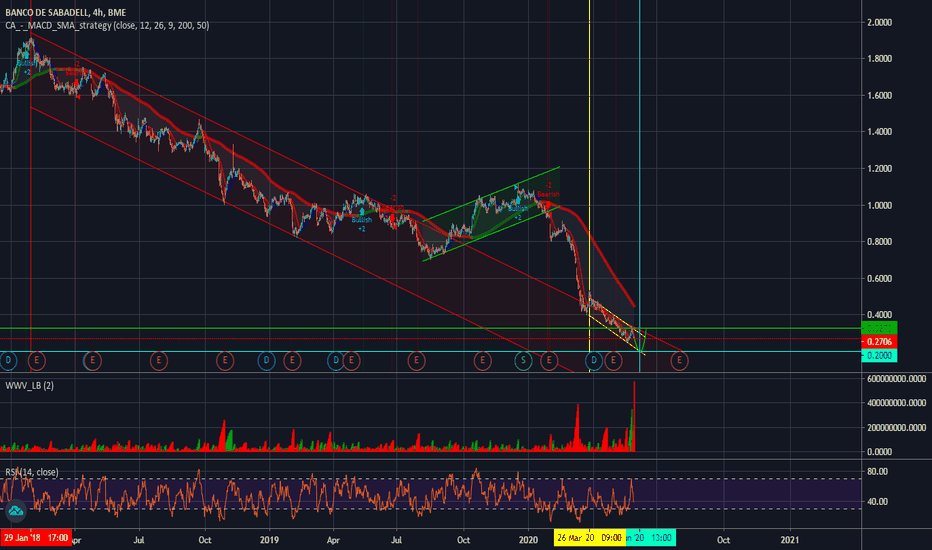
Task: Click the CA_-_MACD_SMA_strategy indicator label
Action: [x=107, y=26]
